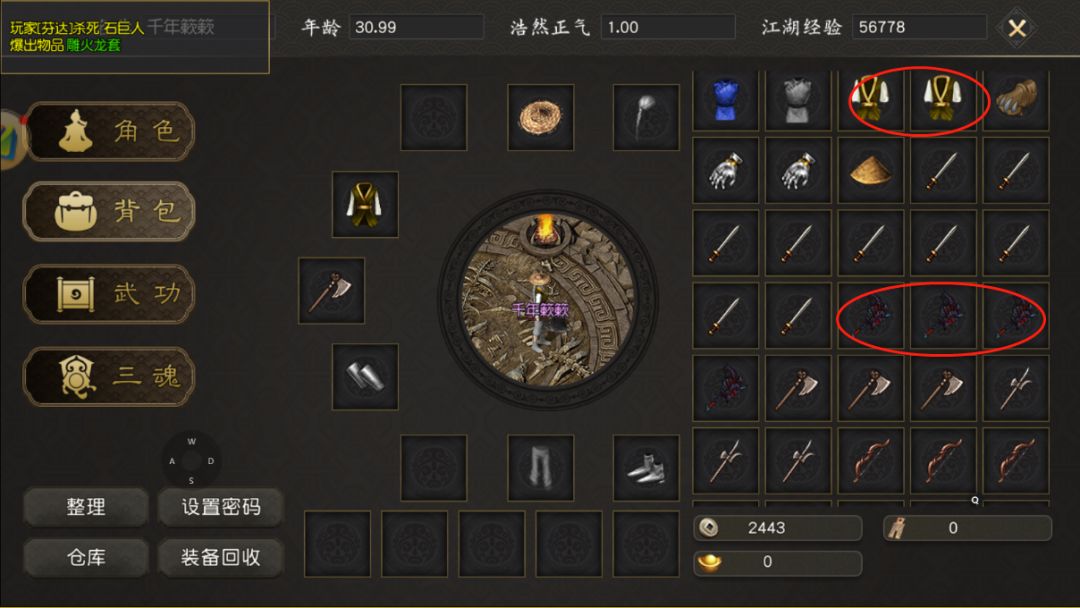Click the equipped trousers slot
This screenshot has height=608, width=1080.
pos(541,468)
